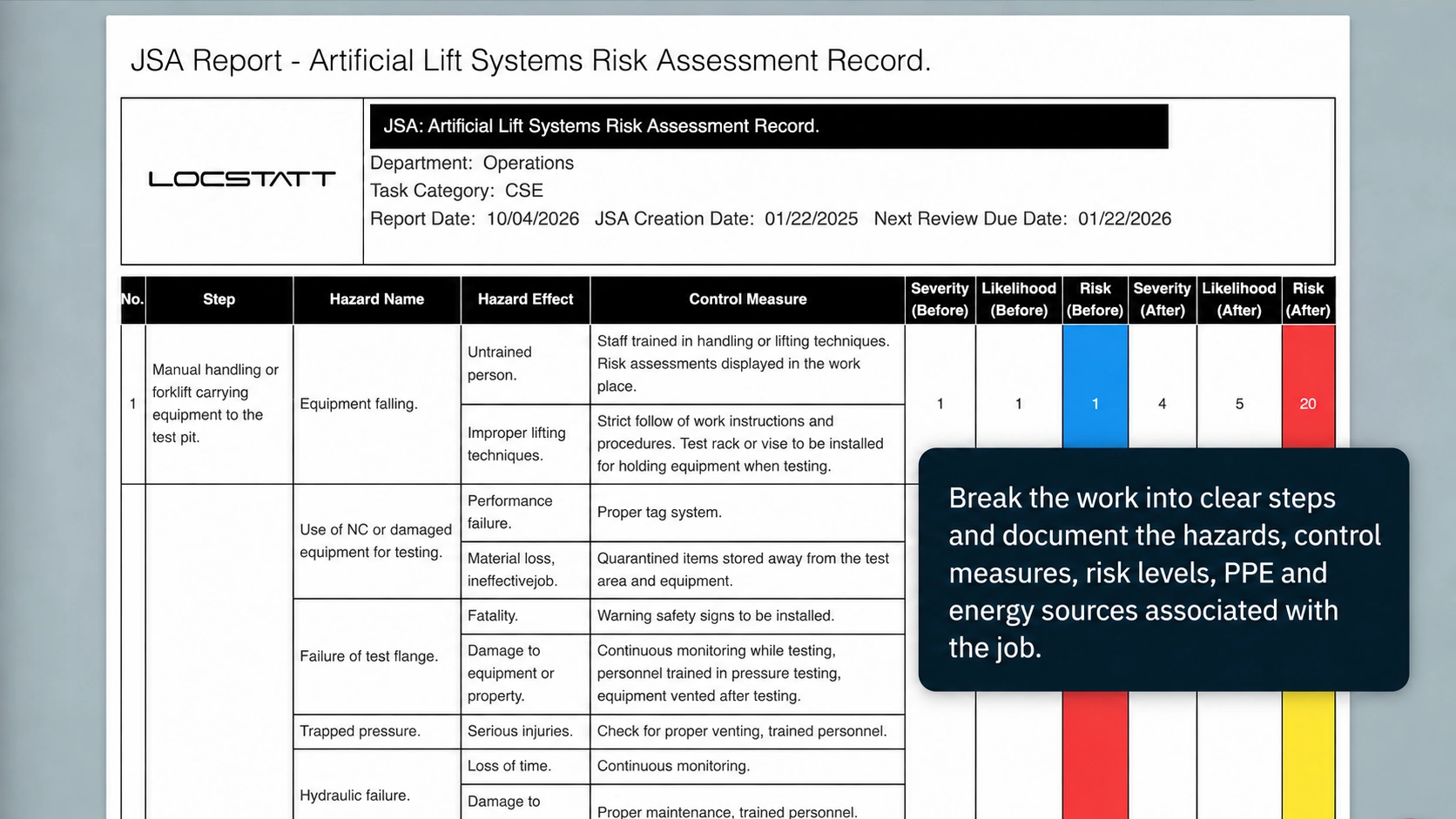This screenshot has width=1456, height=819.
Task: Click the LOCSTATT logo
Action: click(242, 179)
